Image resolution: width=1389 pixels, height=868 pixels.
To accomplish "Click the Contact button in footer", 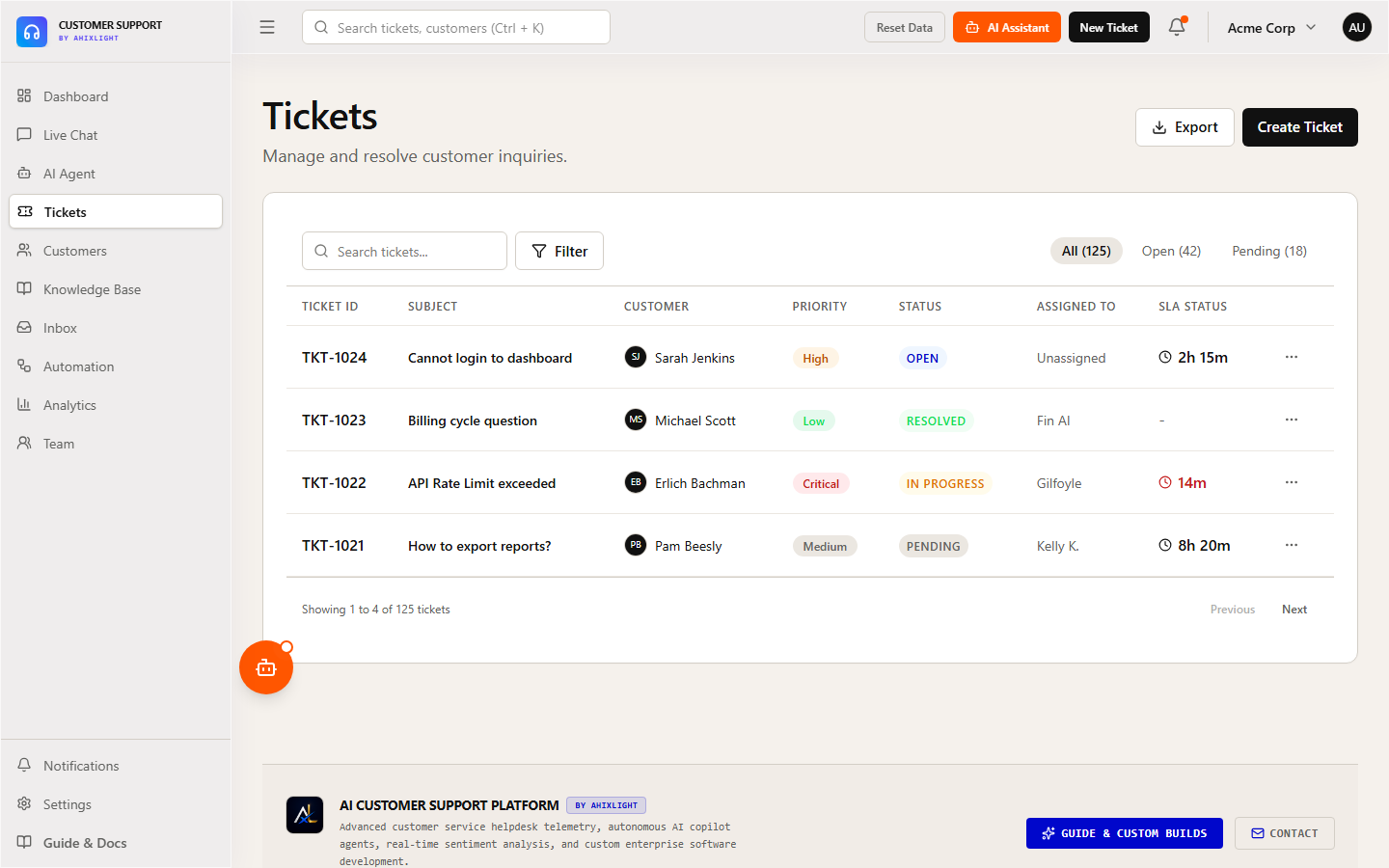I will (x=1285, y=833).
